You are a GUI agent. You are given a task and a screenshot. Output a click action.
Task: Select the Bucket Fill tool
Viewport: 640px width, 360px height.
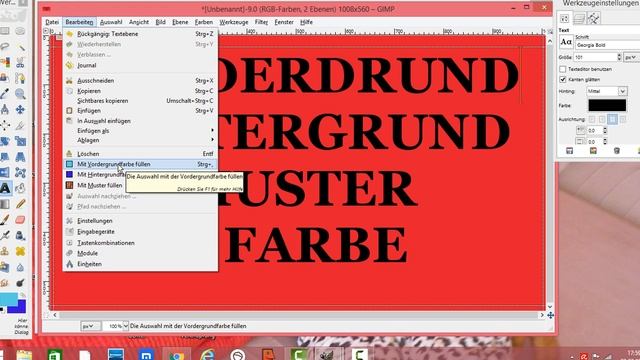click(x=20, y=188)
